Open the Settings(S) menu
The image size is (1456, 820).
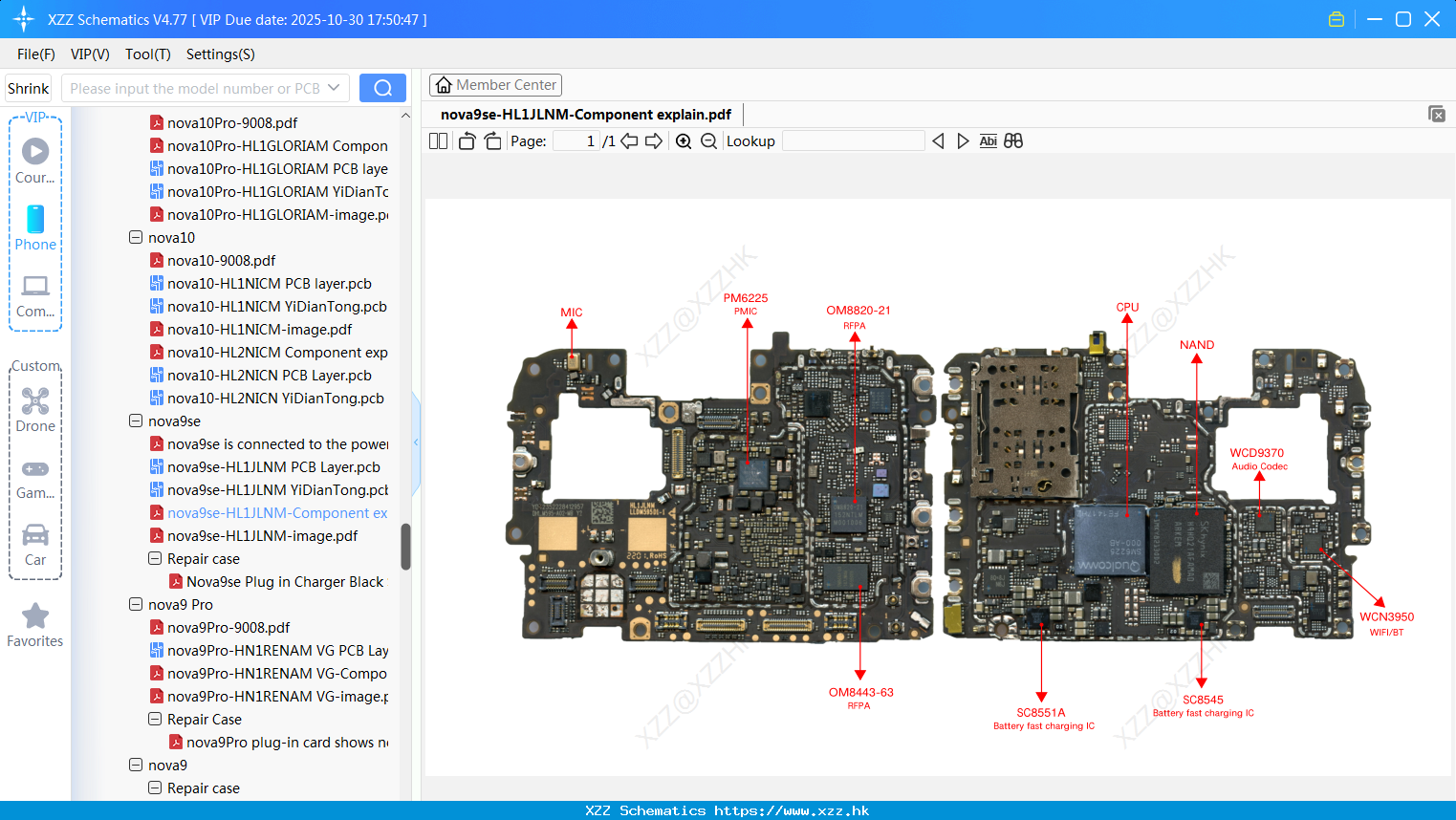[x=220, y=54]
